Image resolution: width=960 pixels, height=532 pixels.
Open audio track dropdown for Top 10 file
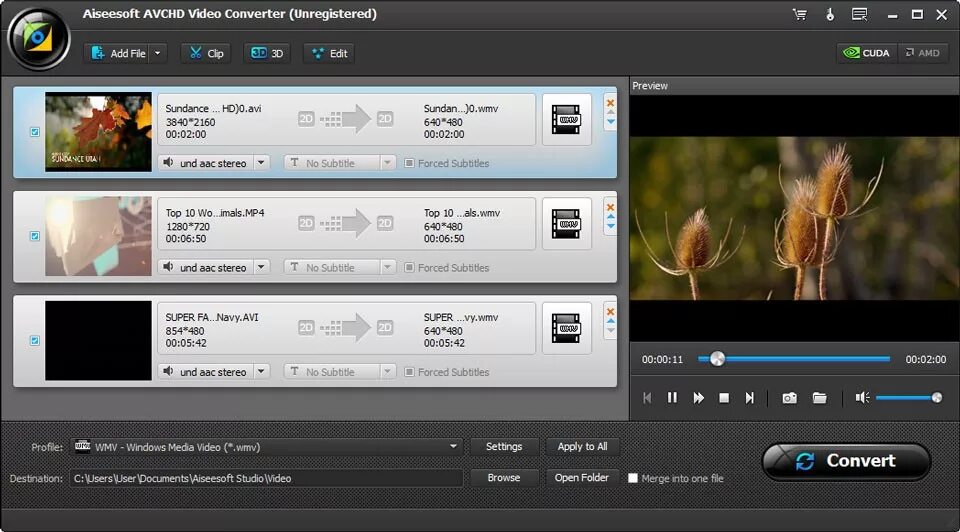point(261,268)
